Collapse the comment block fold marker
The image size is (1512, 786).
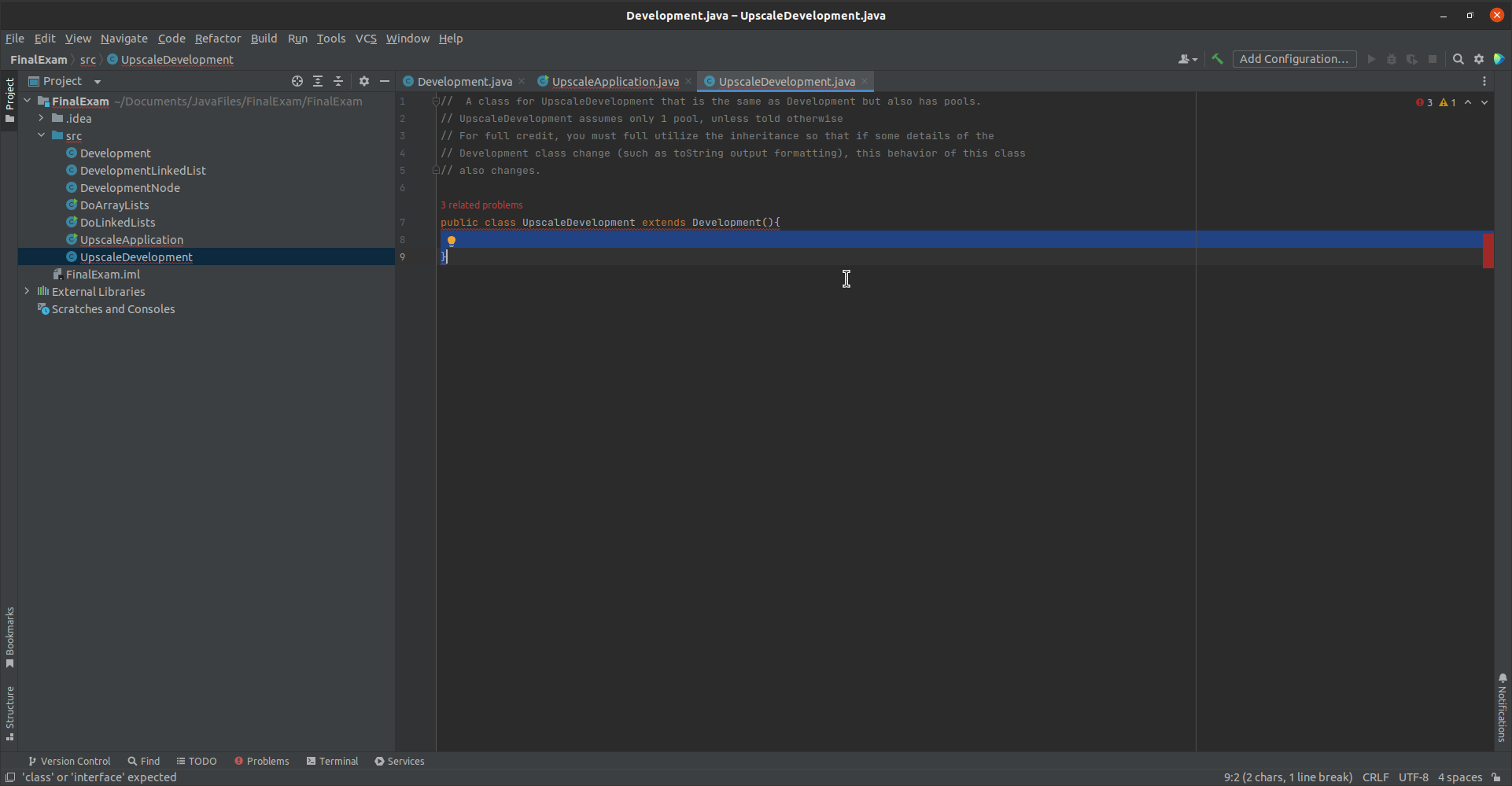point(436,101)
